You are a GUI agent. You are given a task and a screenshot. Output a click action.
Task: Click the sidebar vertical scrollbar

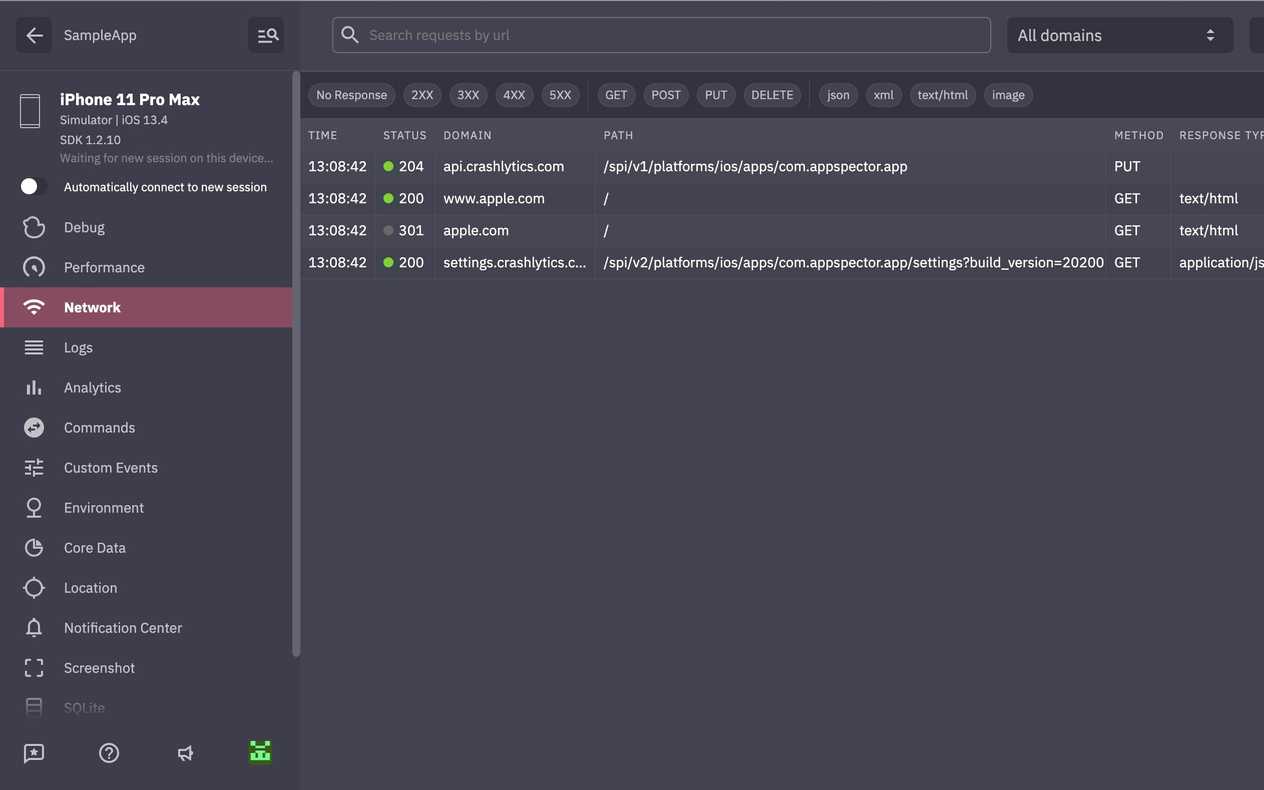[295, 360]
